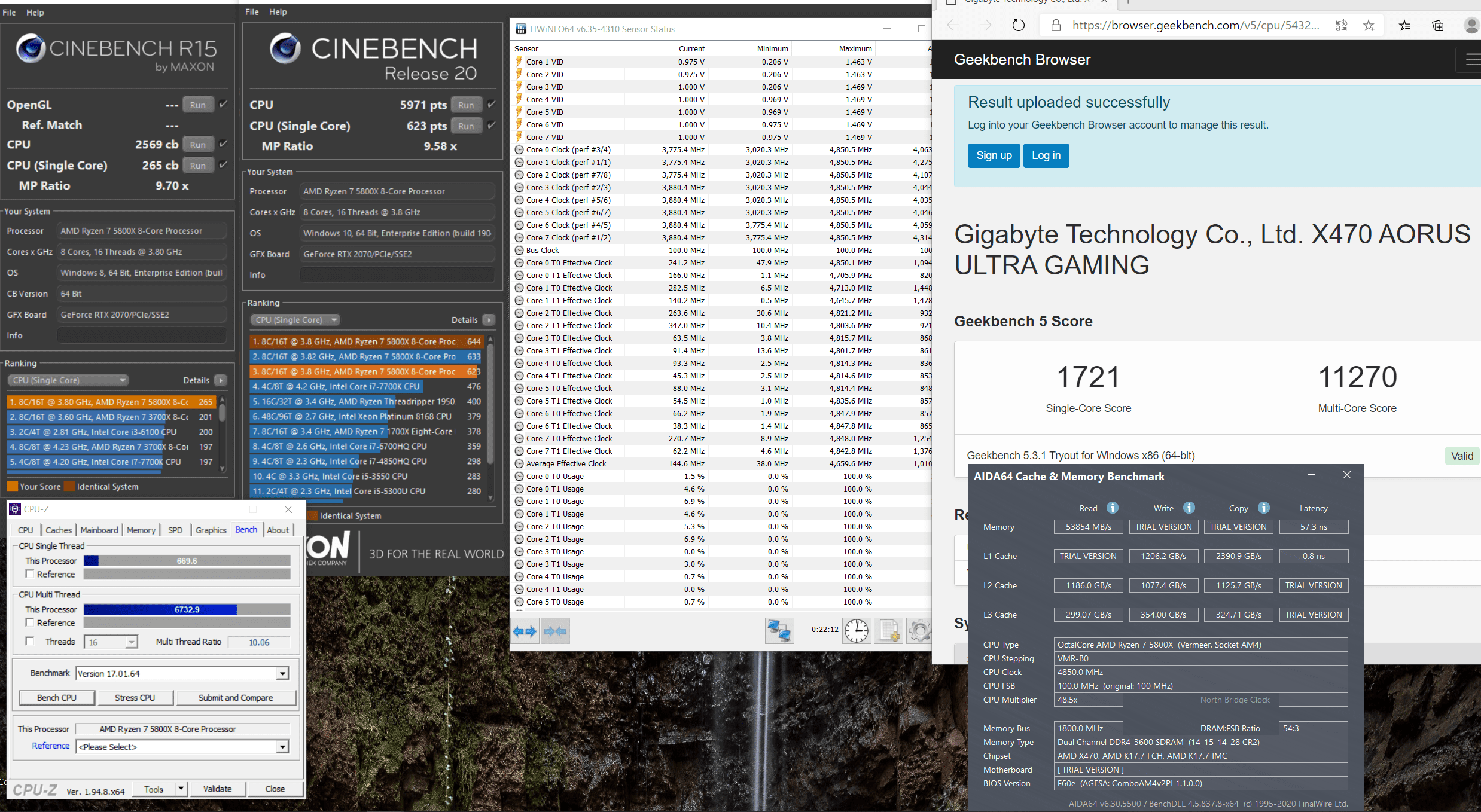Image resolution: width=1481 pixels, height=812 pixels.
Task: Enable the Threads checkbox in CPU-Z
Action: point(29,641)
